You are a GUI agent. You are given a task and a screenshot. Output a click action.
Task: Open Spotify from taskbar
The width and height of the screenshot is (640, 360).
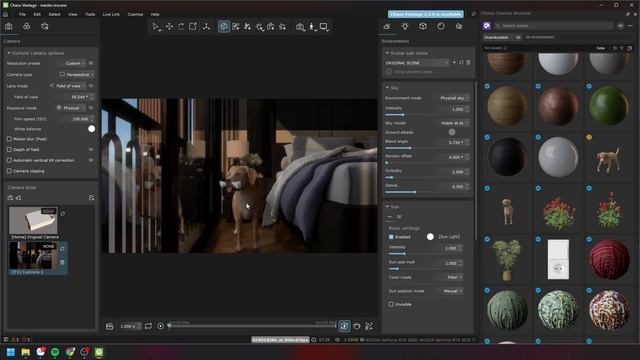(55, 352)
